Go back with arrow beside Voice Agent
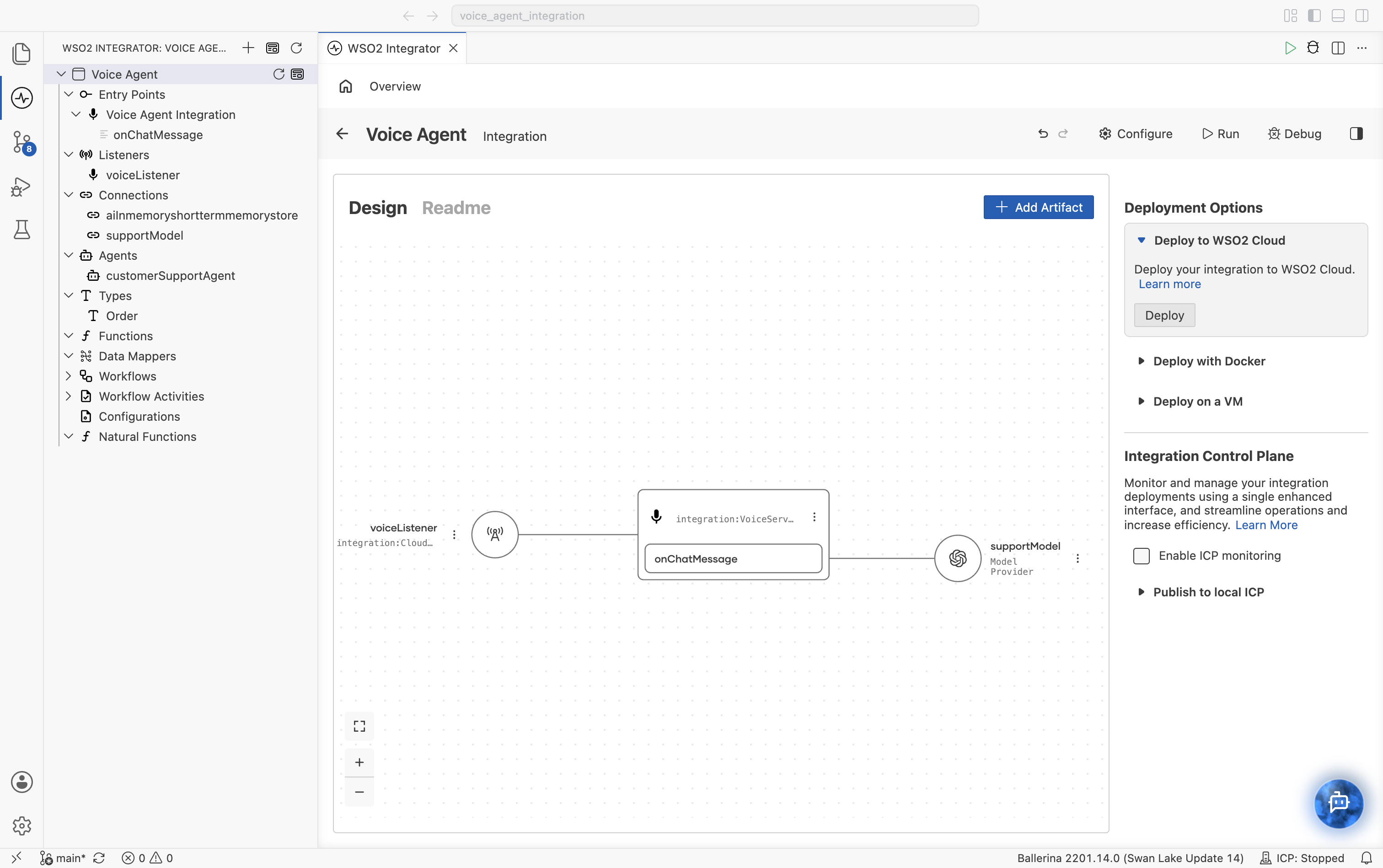The image size is (1383, 868). [x=342, y=134]
